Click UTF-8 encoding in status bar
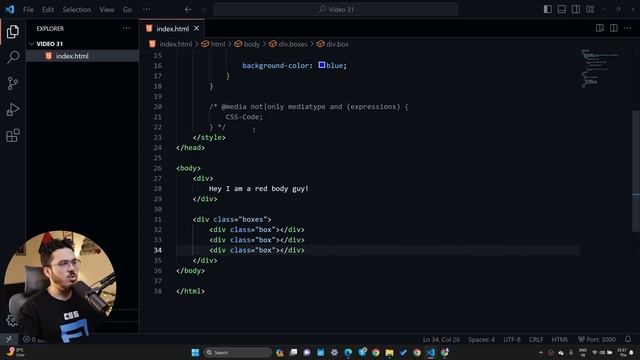 coord(511,340)
